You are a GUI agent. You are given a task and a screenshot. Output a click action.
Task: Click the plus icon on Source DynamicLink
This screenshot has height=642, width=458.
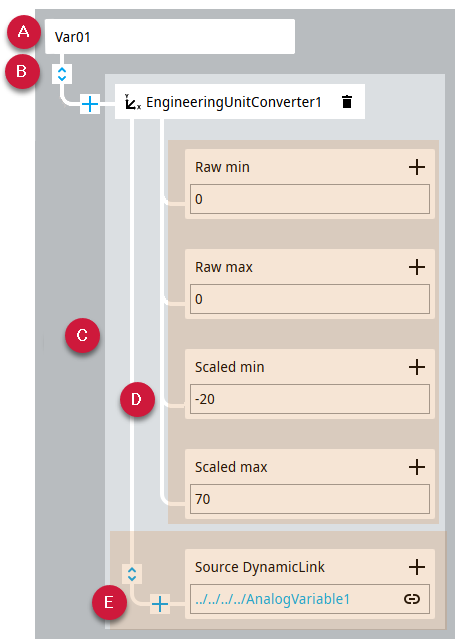coord(417,567)
